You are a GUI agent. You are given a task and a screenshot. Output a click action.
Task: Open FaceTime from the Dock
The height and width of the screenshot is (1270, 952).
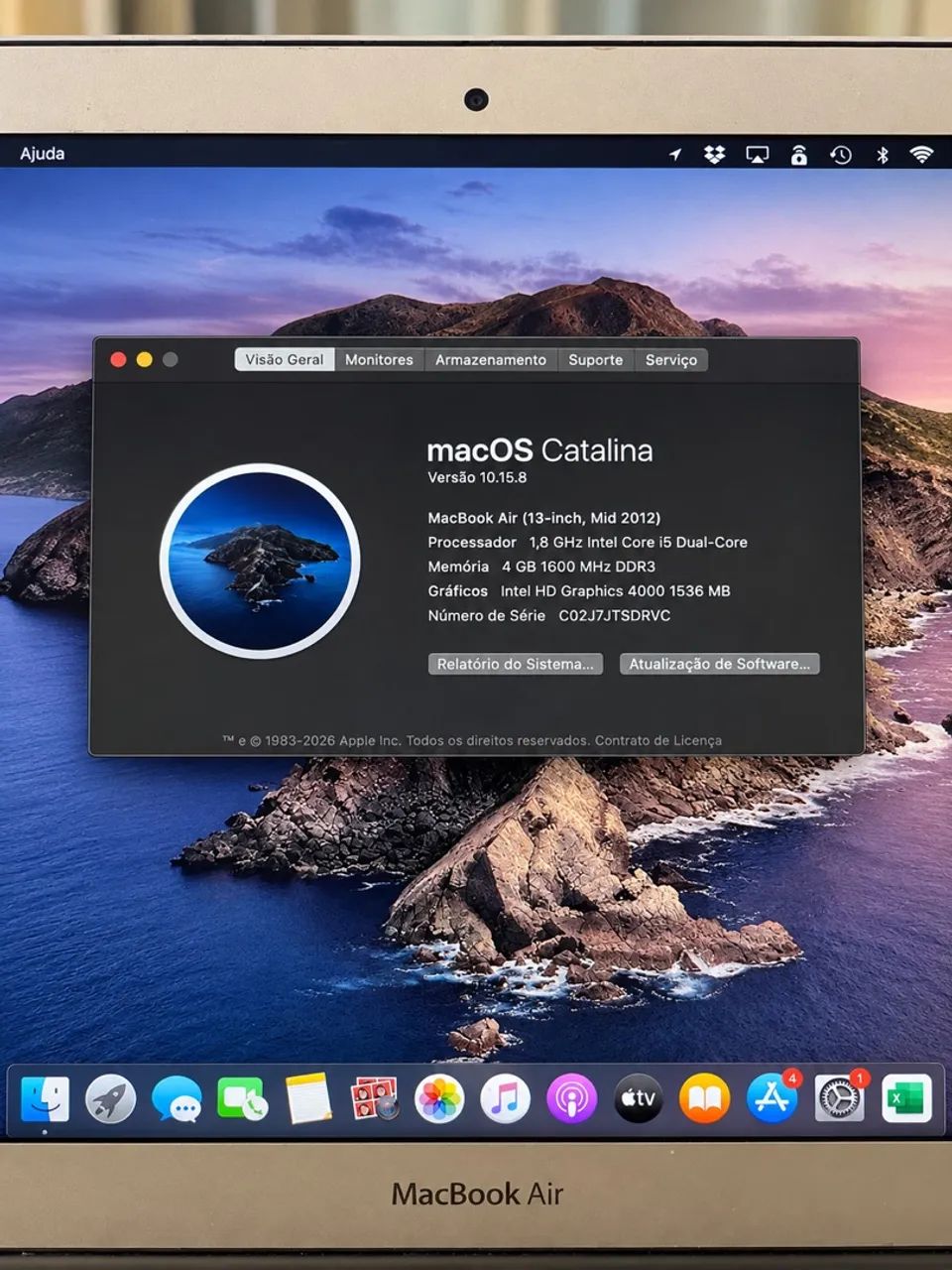[x=242, y=1099]
